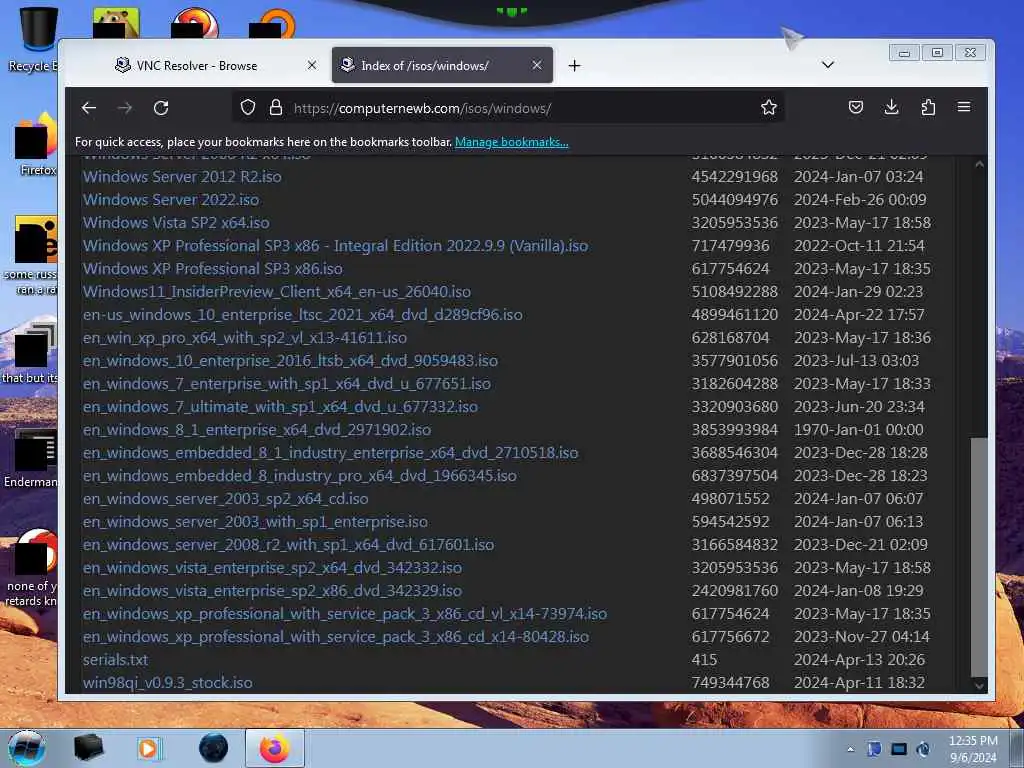The height and width of the screenshot is (768, 1024).
Task: Open the Downloads panel
Action: 891,107
